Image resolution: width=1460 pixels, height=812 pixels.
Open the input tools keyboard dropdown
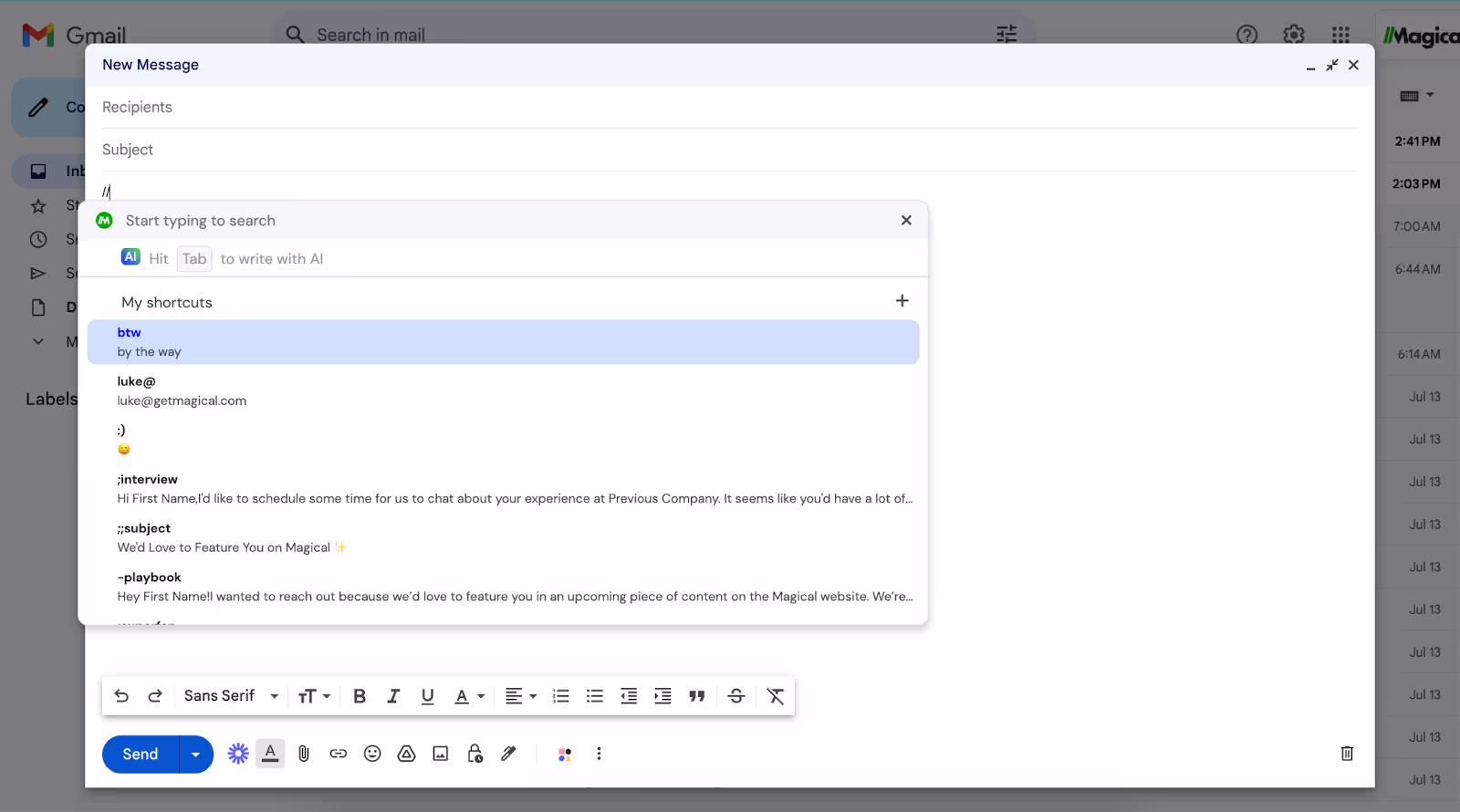click(x=1417, y=96)
